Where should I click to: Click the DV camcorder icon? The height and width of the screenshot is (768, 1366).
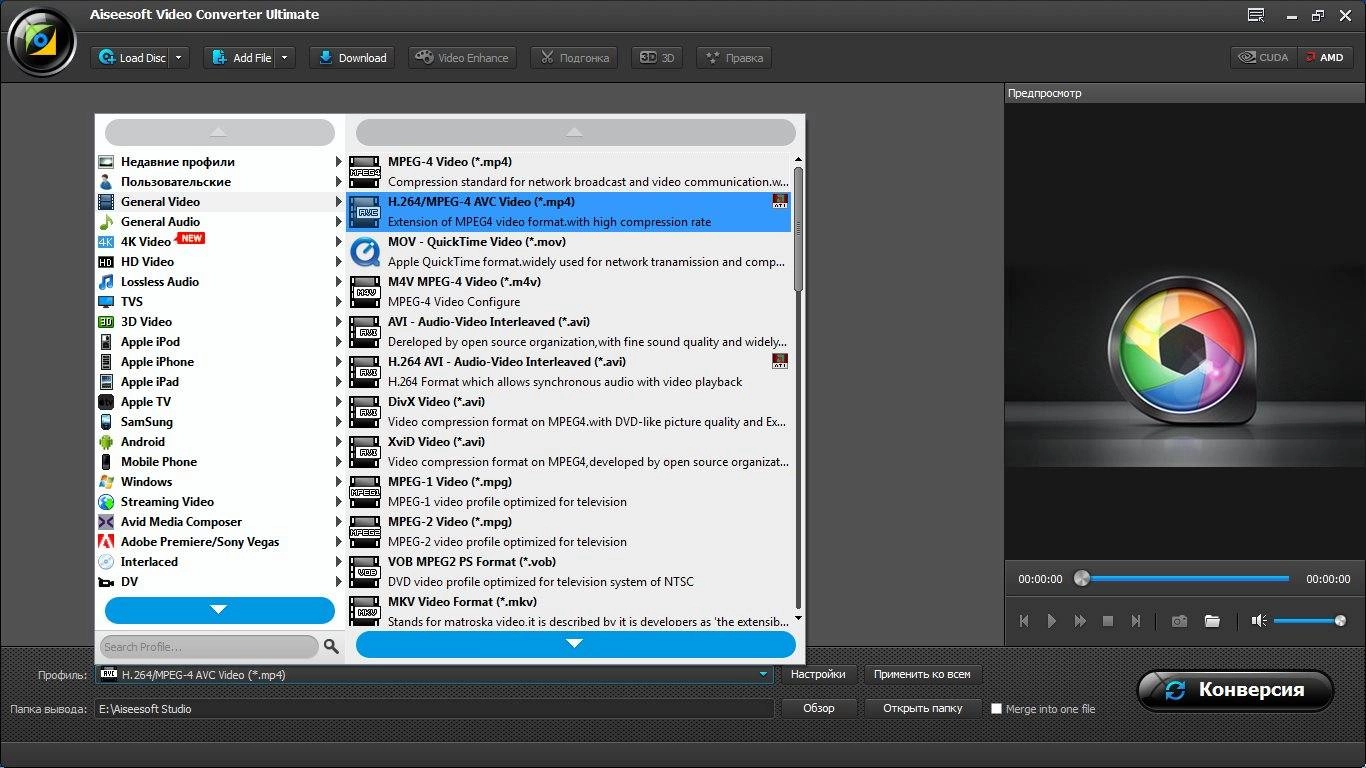tap(106, 582)
